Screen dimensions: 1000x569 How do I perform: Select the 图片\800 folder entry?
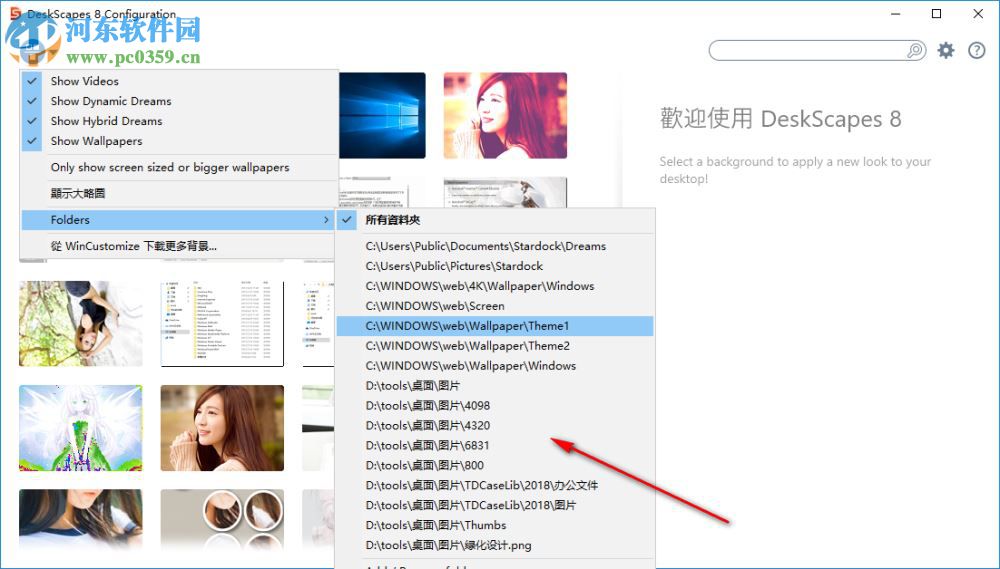coord(495,465)
